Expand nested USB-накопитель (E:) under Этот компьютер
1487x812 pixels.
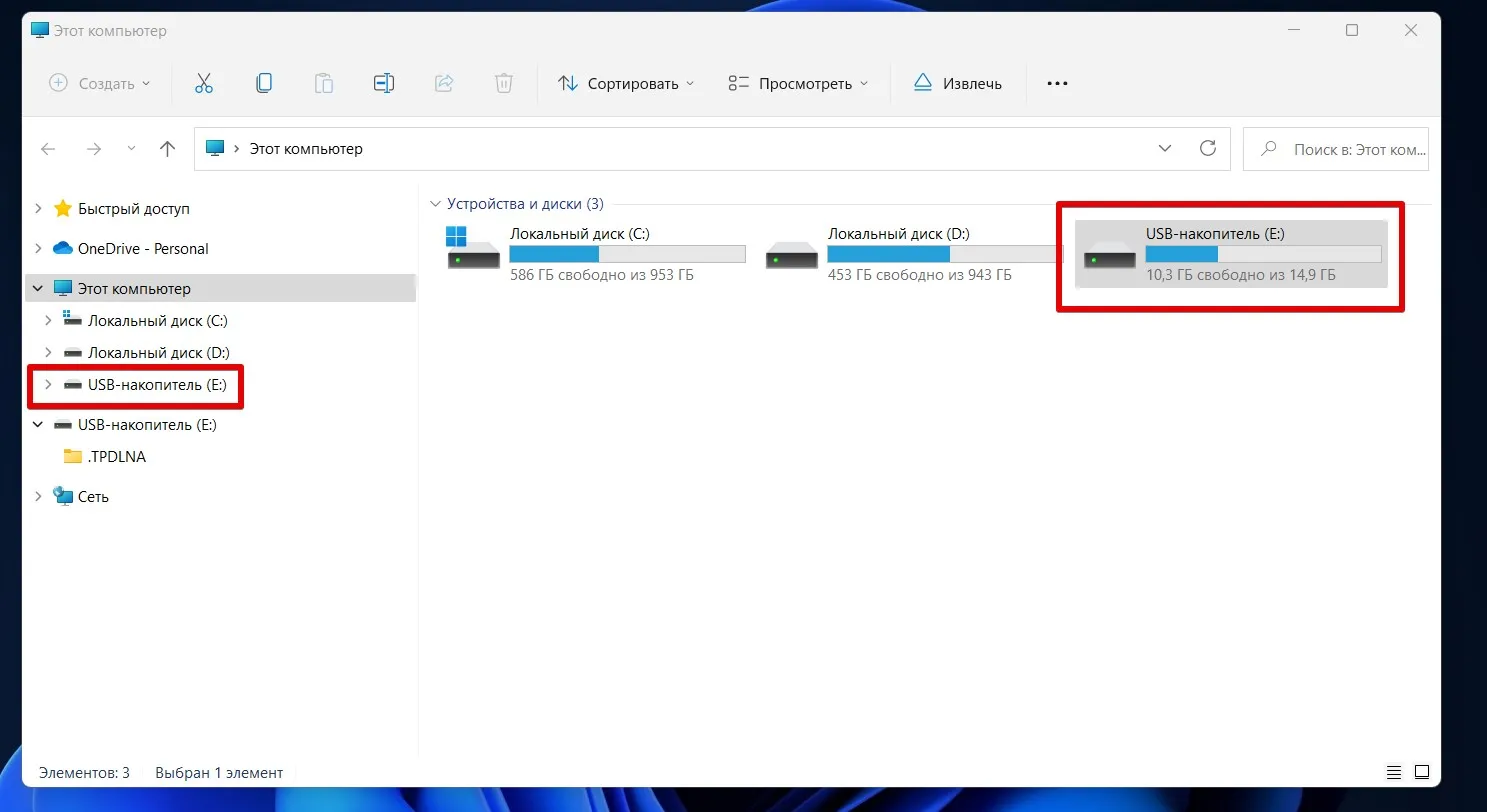click(x=48, y=384)
